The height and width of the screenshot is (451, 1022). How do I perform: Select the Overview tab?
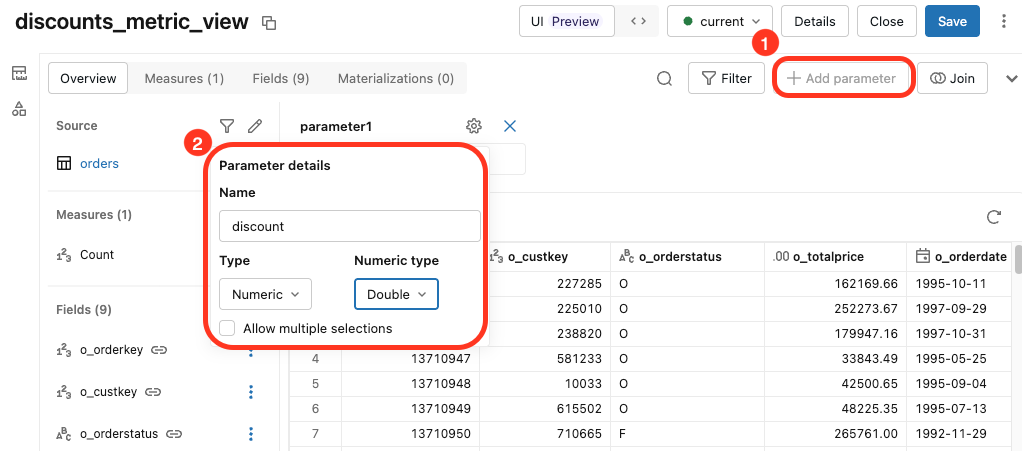click(88, 78)
